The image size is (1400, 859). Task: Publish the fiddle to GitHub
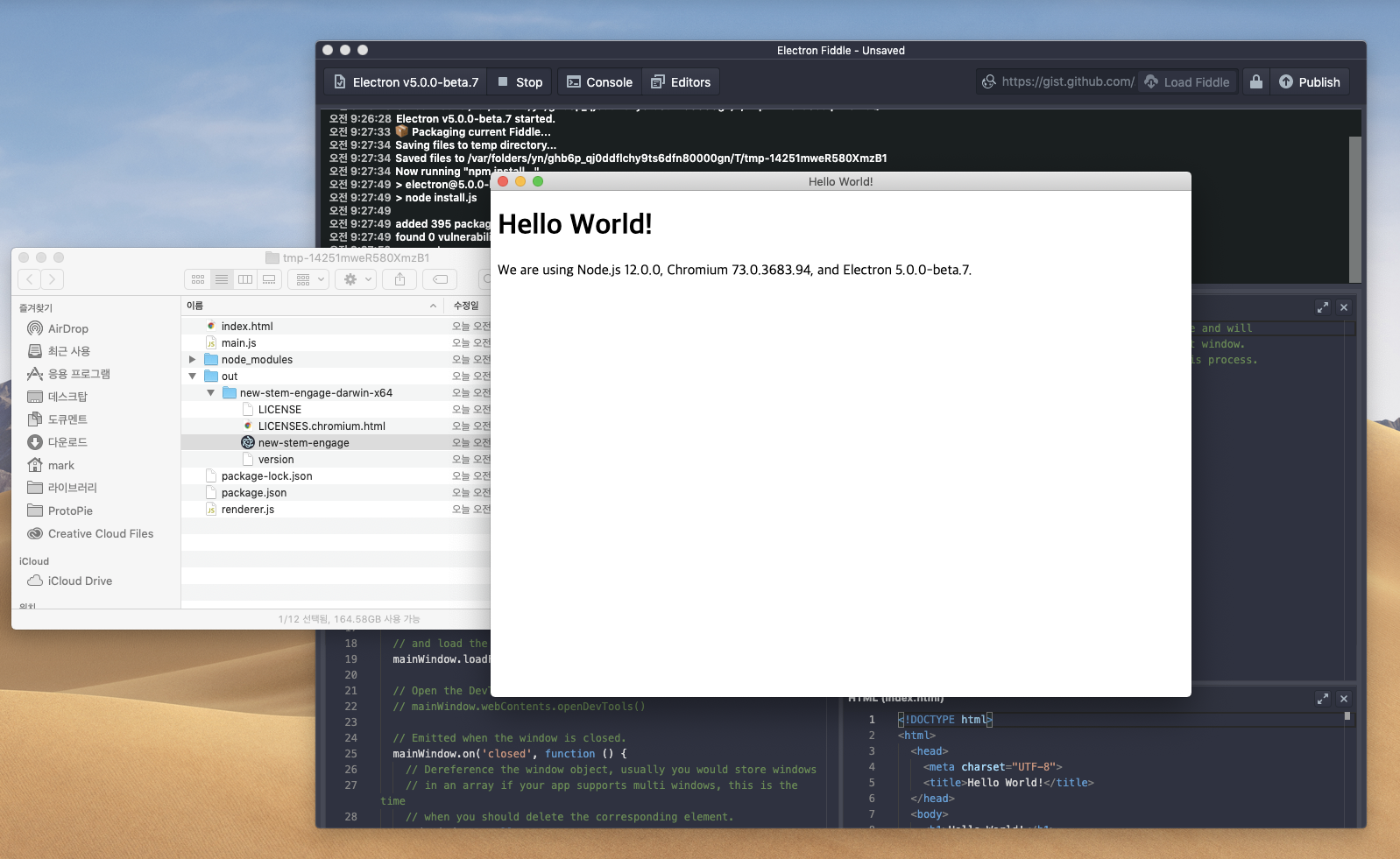tap(1310, 82)
